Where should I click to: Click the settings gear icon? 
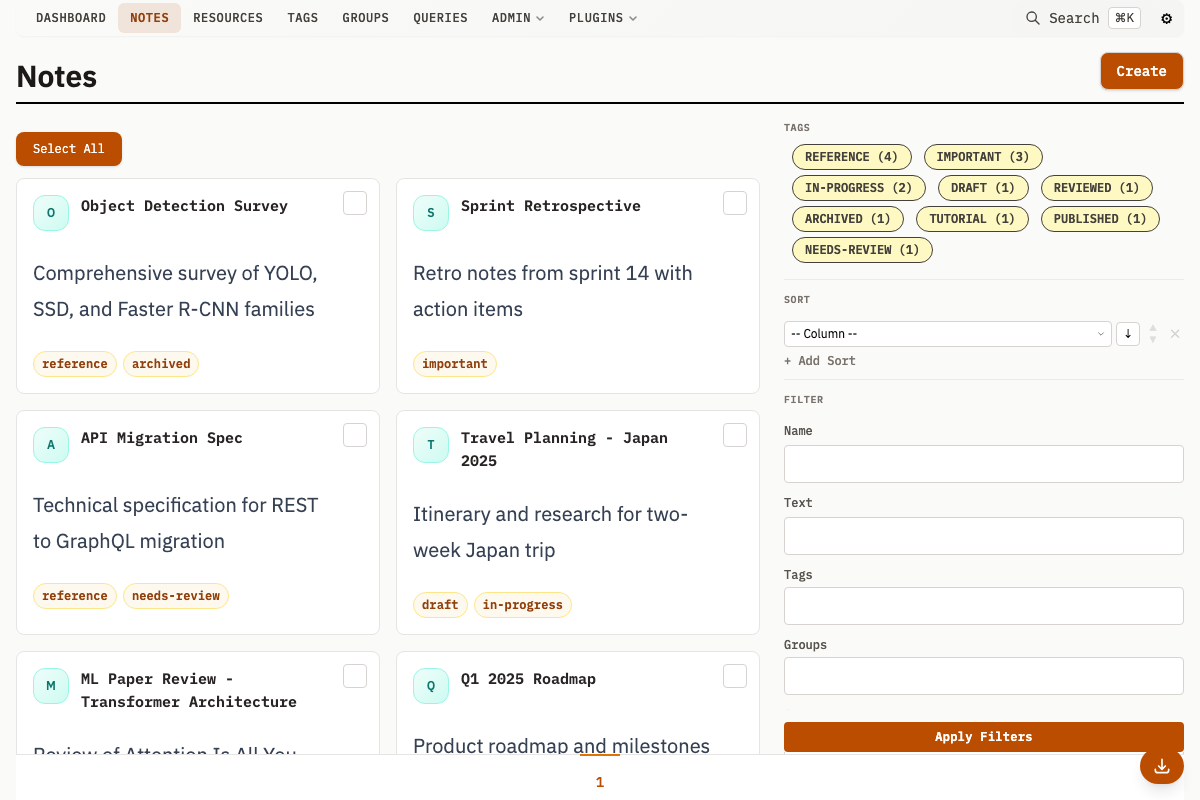pyautogui.click(x=1166, y=18)
